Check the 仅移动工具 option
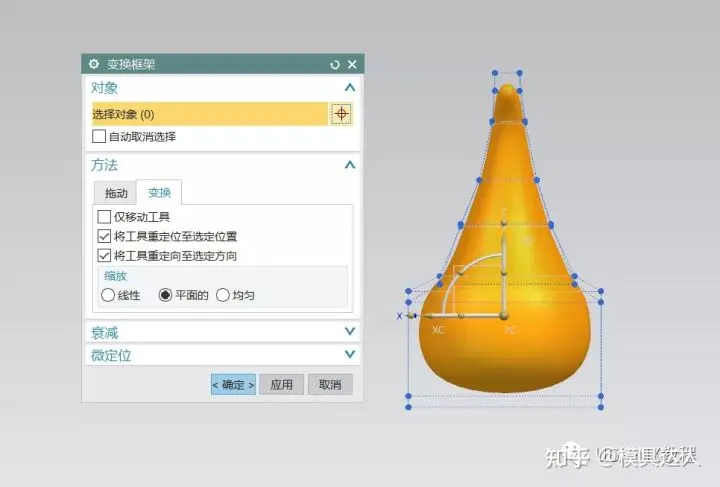 pos(104,217)
